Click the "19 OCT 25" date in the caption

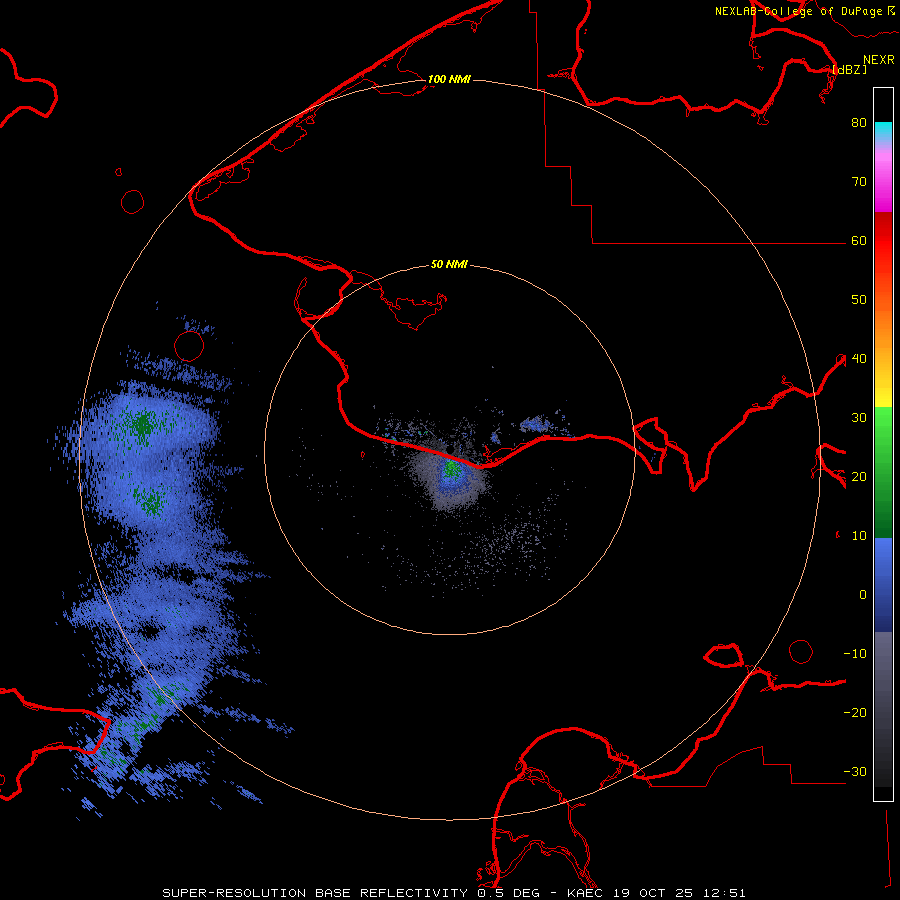tap(654, 893)
